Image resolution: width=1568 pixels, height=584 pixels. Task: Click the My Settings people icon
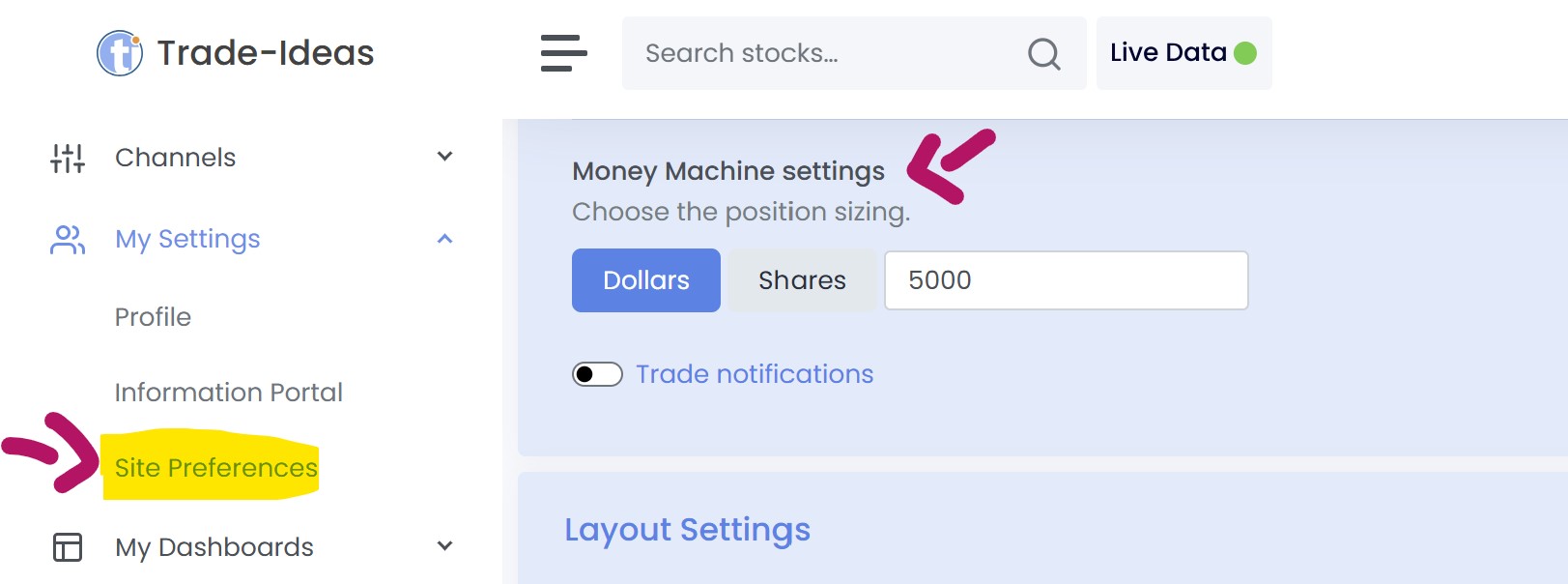point(68,239)
